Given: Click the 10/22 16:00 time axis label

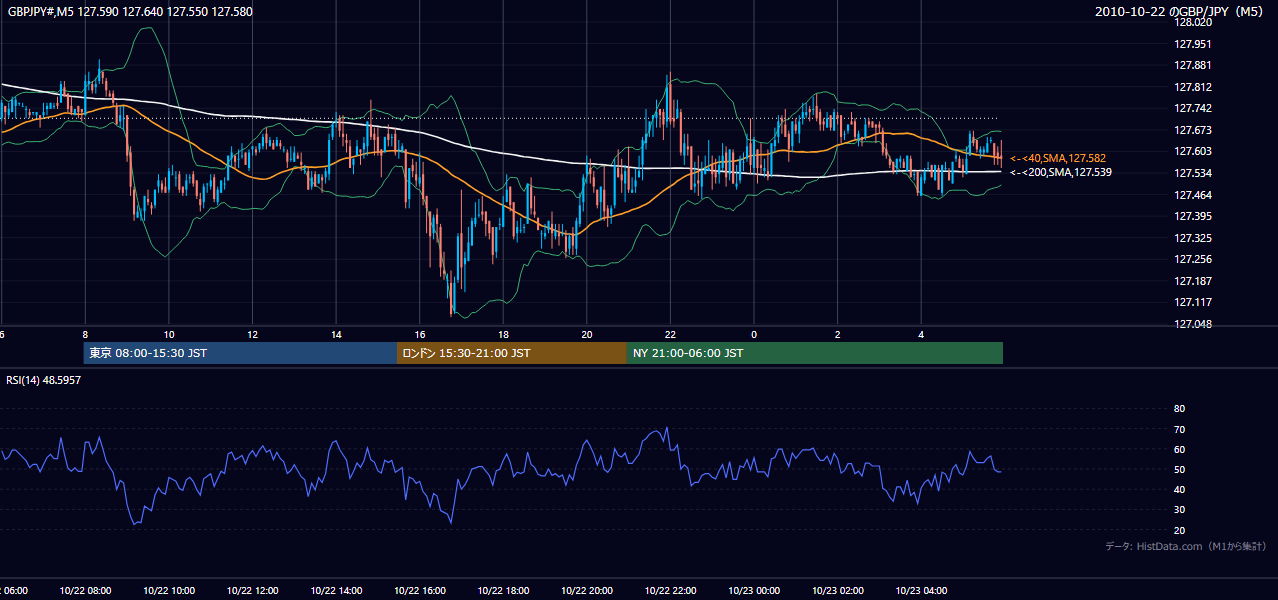Looking at the screenshot, I should (x=420, y=591).
